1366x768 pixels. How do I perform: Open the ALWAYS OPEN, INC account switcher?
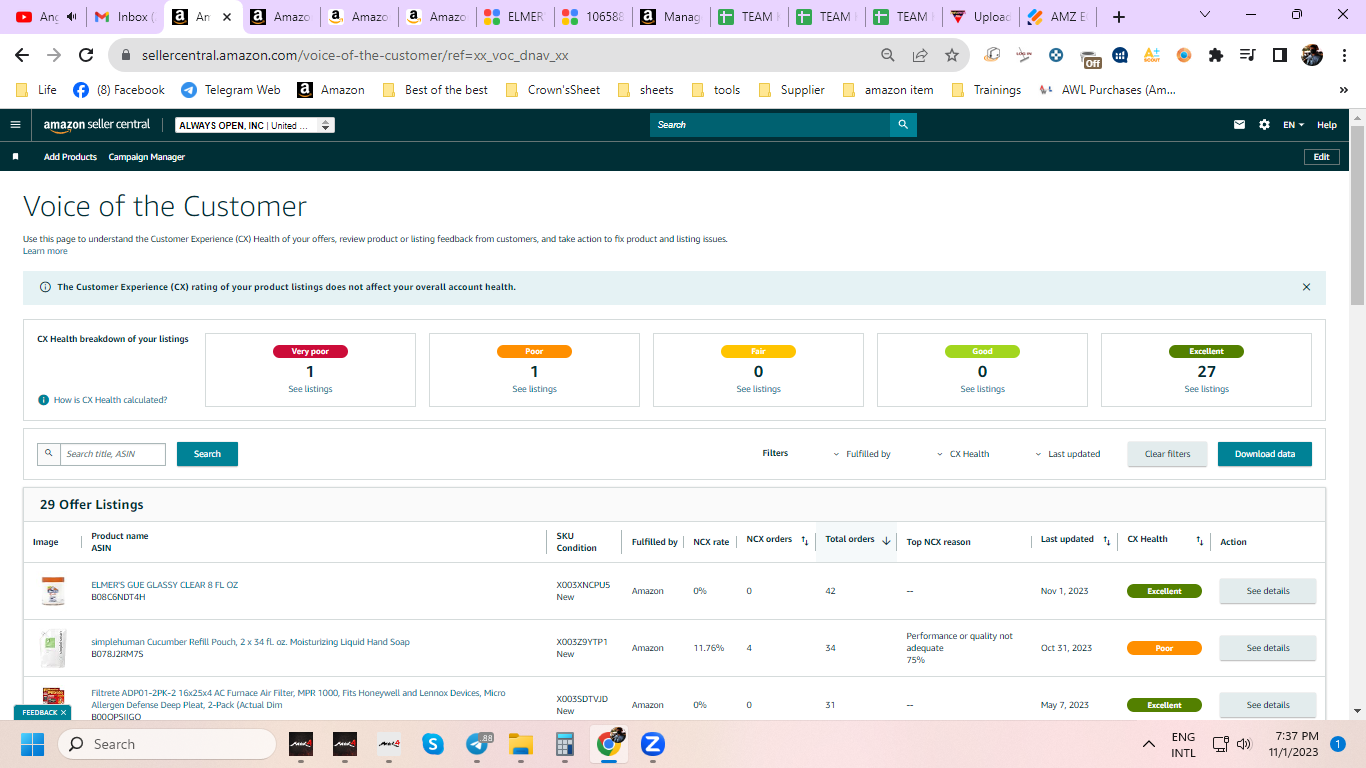coord(255,125)
